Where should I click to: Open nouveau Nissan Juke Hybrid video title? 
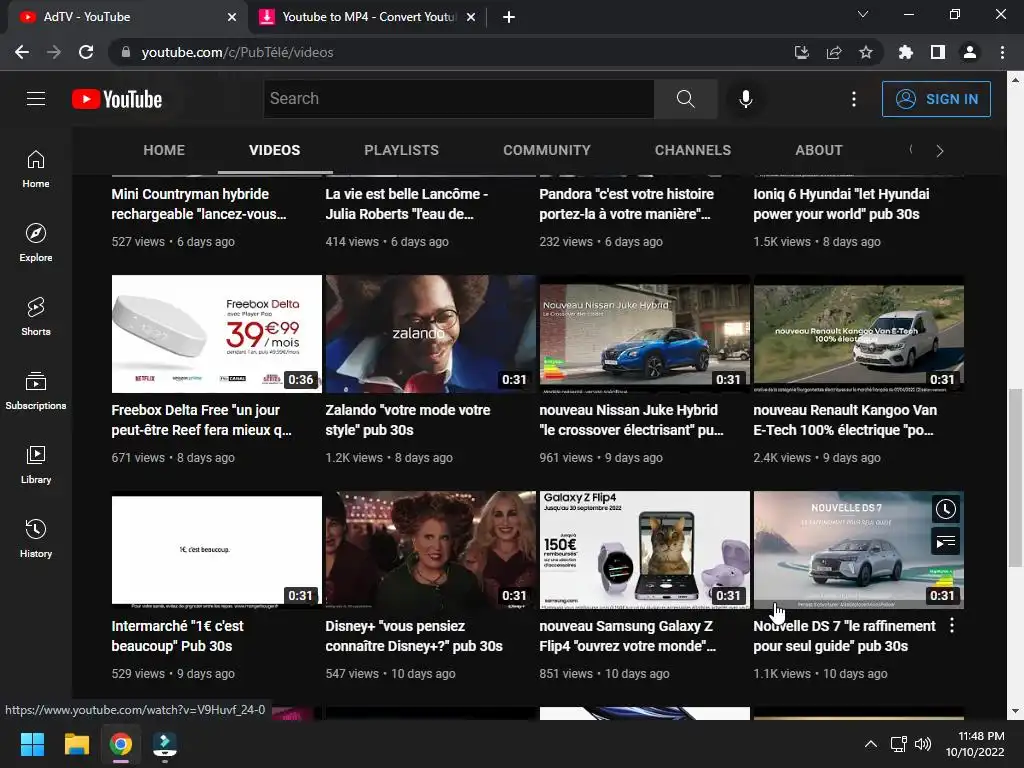(x=632, y=420)
